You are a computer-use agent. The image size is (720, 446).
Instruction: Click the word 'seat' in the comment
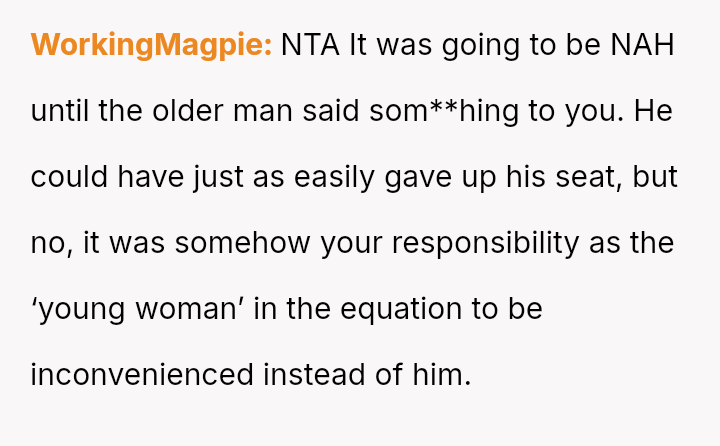588,178
